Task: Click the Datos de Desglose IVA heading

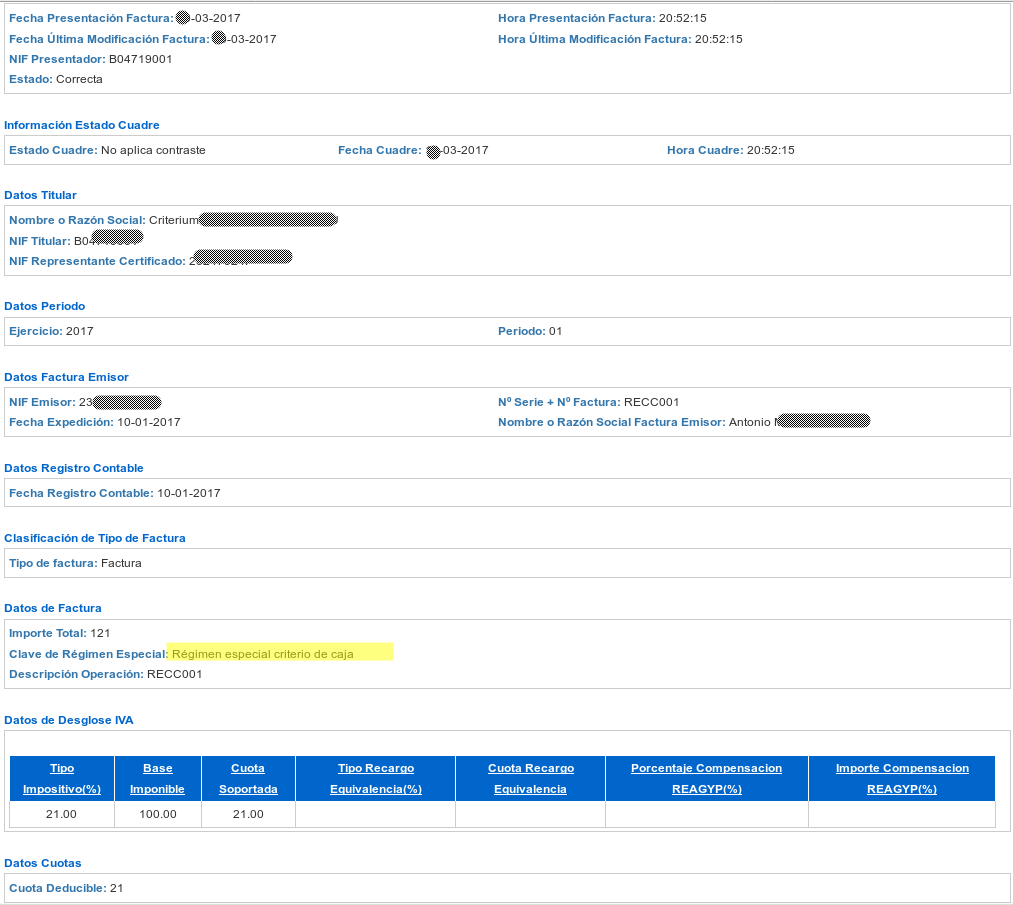Action: [x=69, y=720]
